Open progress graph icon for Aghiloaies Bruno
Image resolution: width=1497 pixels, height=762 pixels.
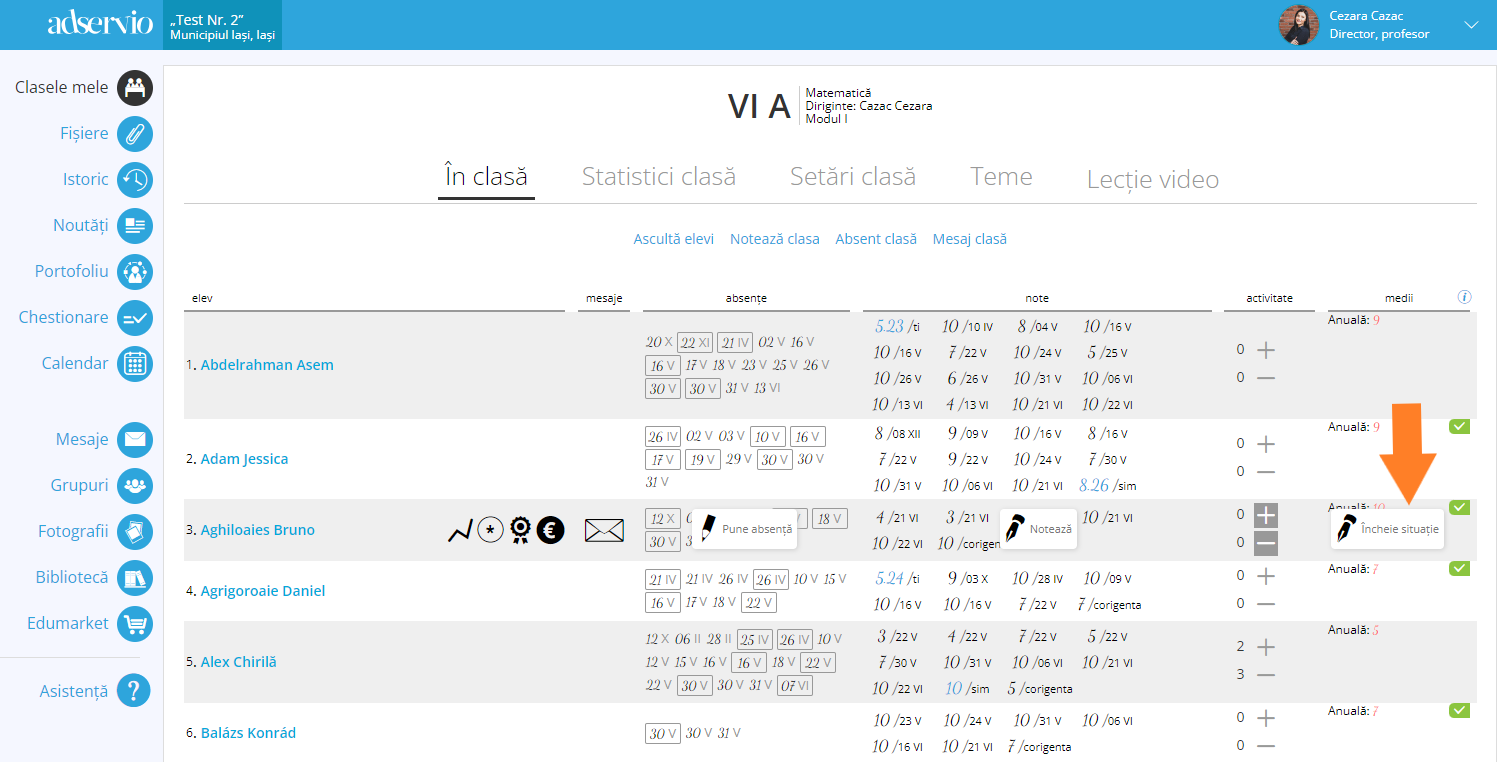click(460, 530)
